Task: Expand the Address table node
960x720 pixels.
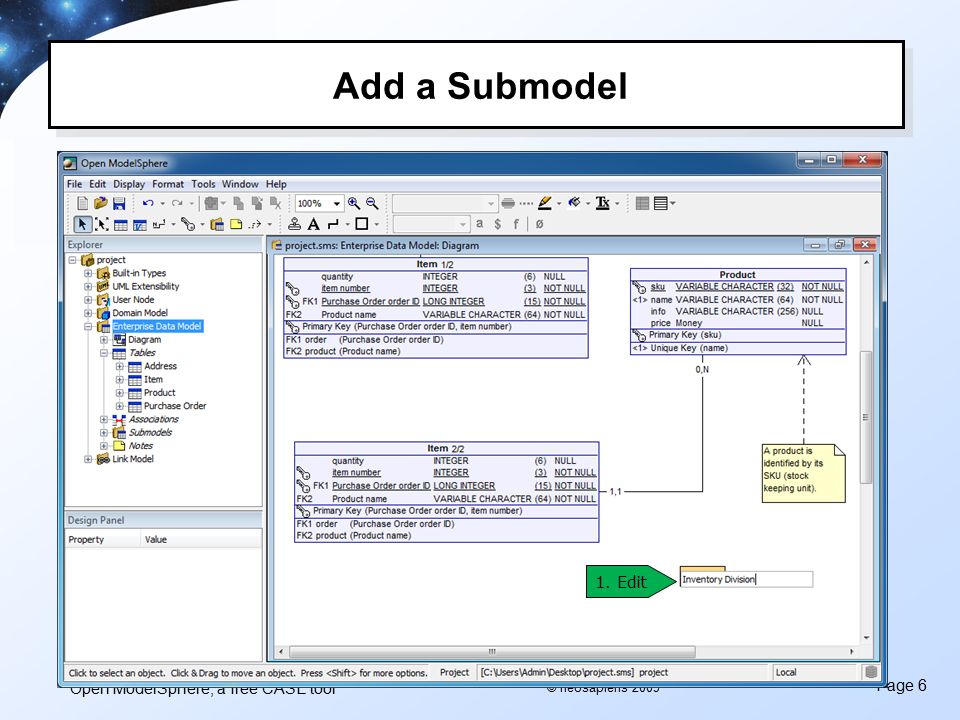Action: pos(120,366)
